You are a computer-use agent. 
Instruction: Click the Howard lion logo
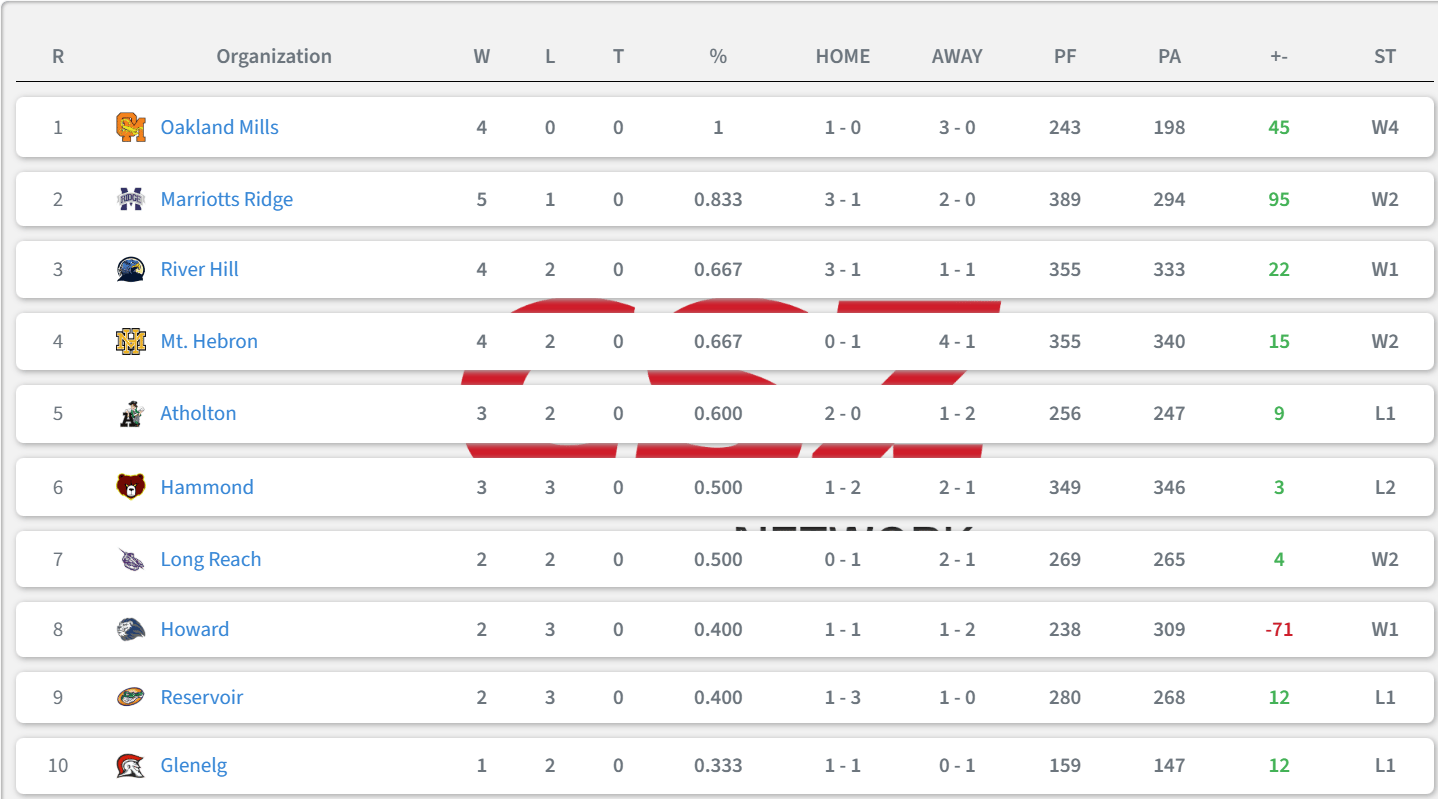[131, 629]
